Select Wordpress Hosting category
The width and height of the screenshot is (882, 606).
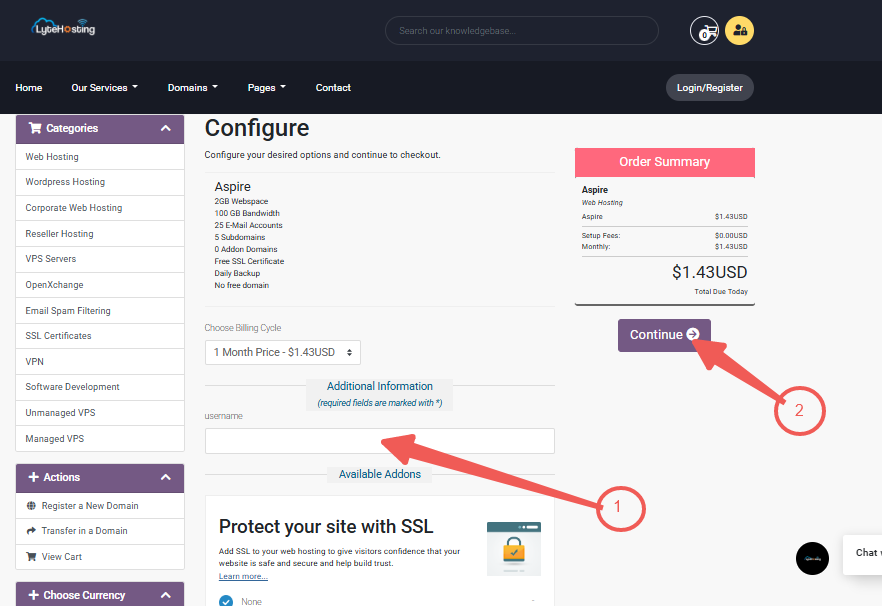pyautogui.click(x=100, y=182)
